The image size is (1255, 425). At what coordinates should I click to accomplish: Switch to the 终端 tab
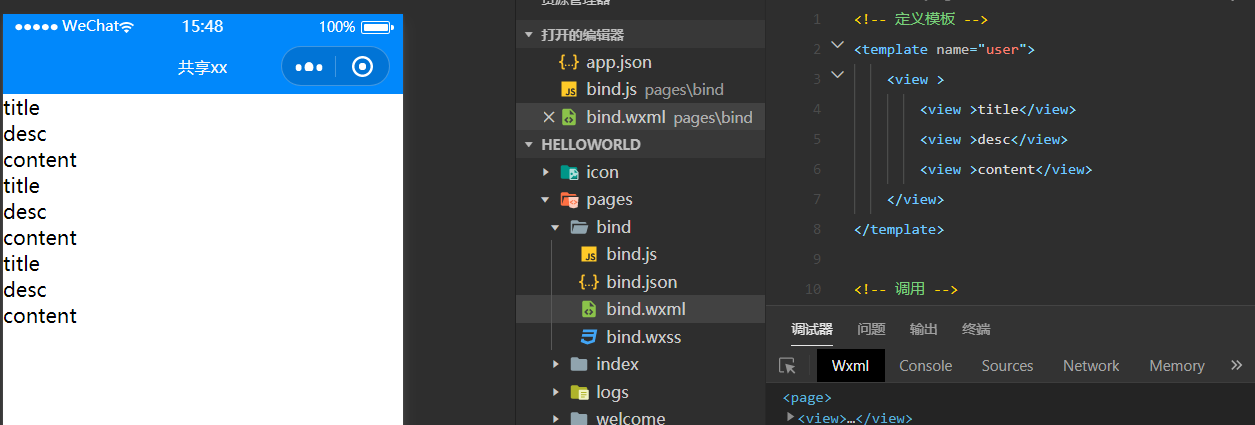click(976, 329)
